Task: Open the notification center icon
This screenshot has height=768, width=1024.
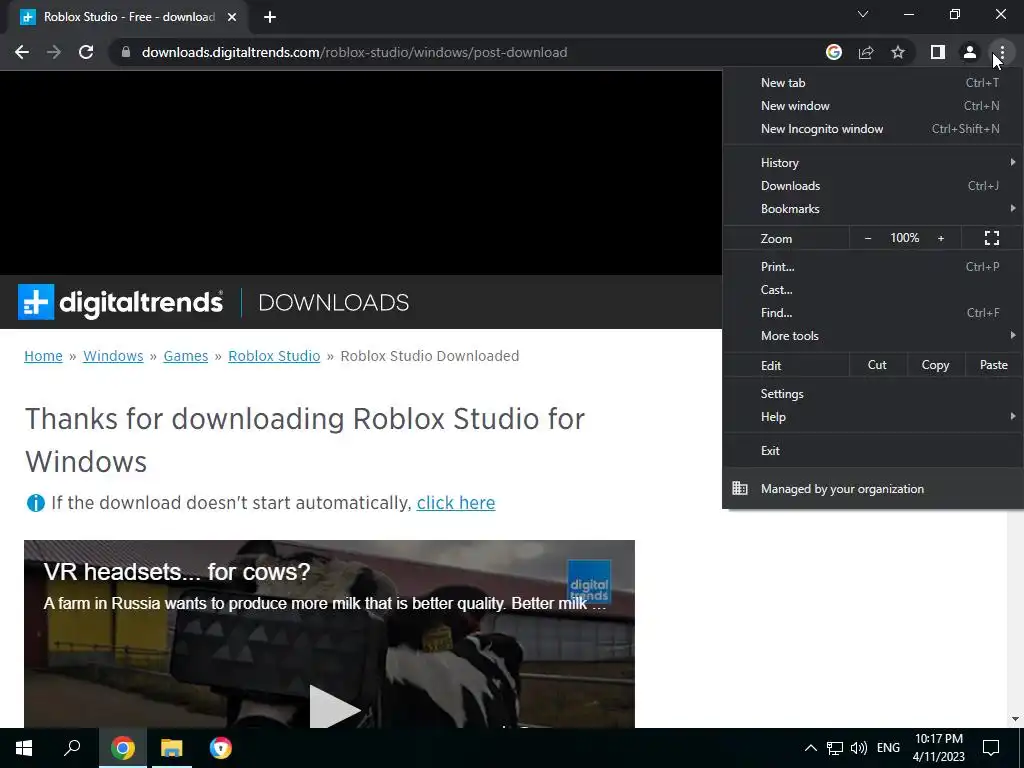Action: [991, 748]
